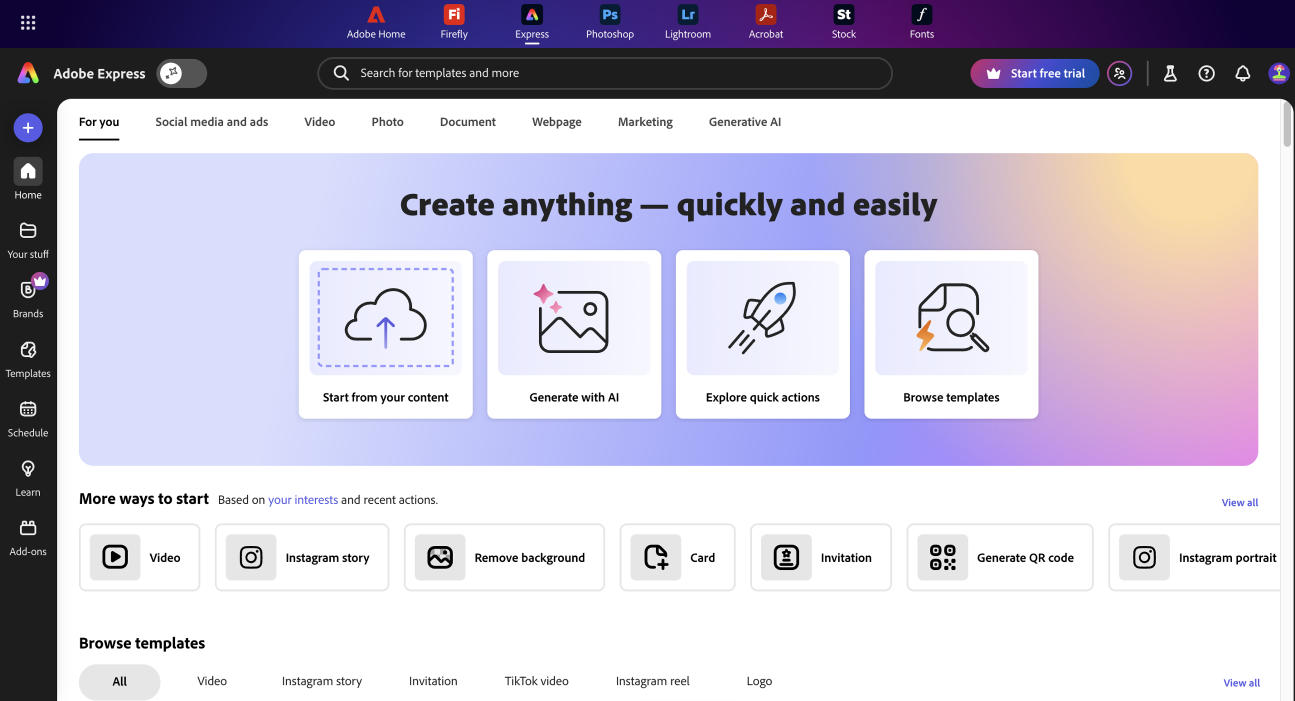Open the help question mark menu
Screen dimensions: 1295x701
pos(1206,72)
